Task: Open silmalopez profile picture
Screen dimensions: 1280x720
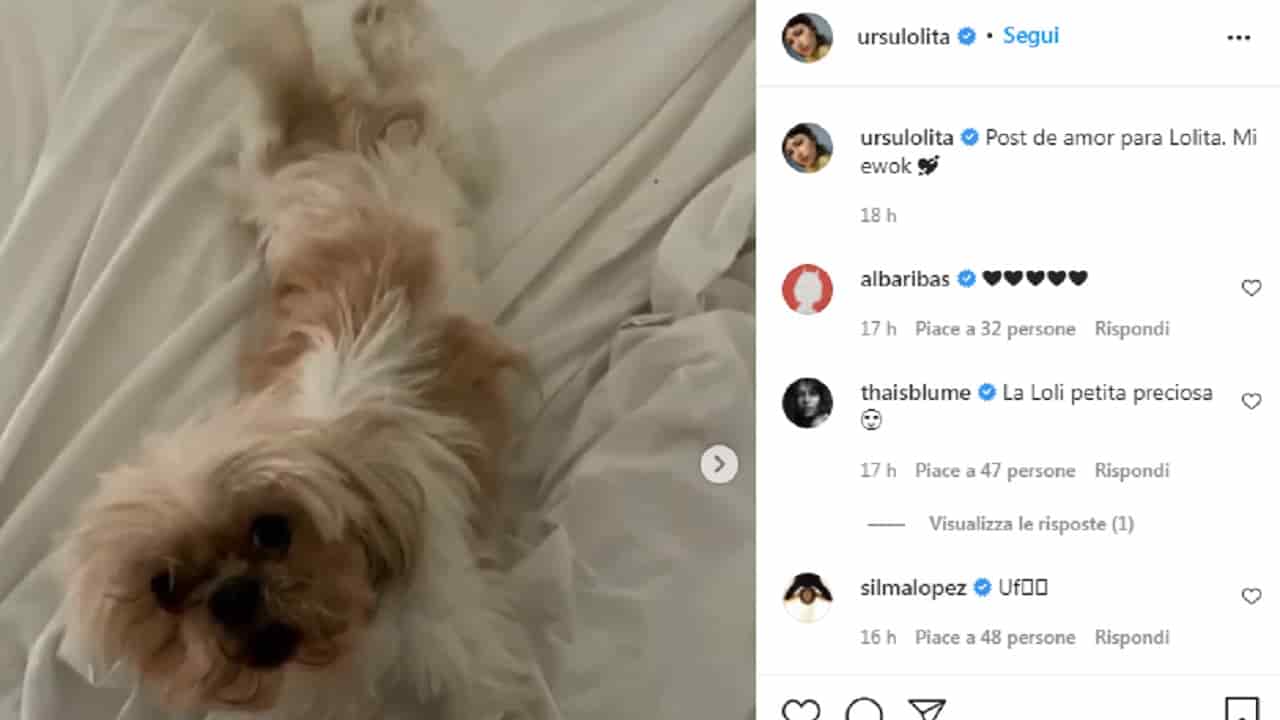Action: [807, 597]
